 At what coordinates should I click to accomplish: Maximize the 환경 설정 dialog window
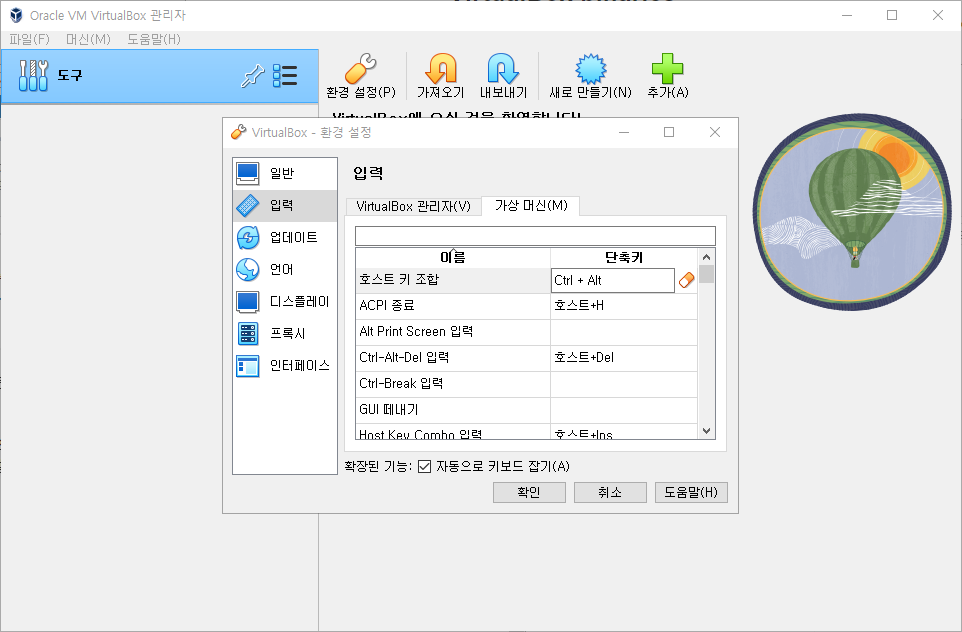[669, 133]
